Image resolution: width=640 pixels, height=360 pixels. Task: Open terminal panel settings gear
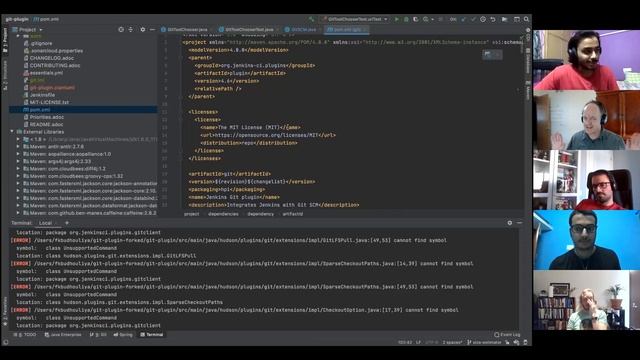click(x=509, y=223)
